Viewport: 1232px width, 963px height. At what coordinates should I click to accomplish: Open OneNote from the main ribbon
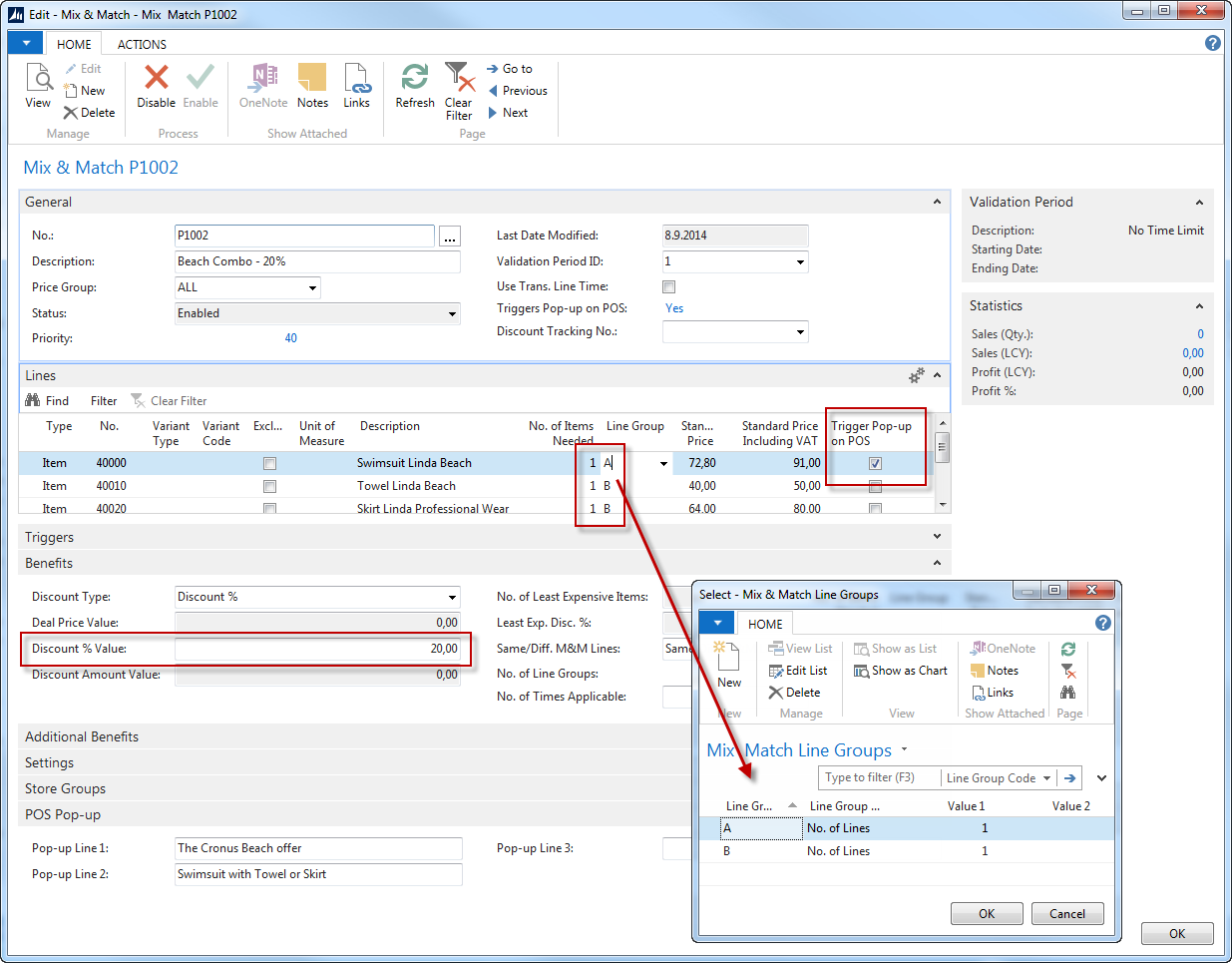coord(263,78)
